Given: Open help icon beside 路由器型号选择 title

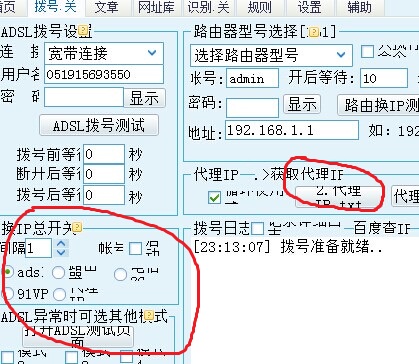Looking at the screenshot, I should 314,32.
